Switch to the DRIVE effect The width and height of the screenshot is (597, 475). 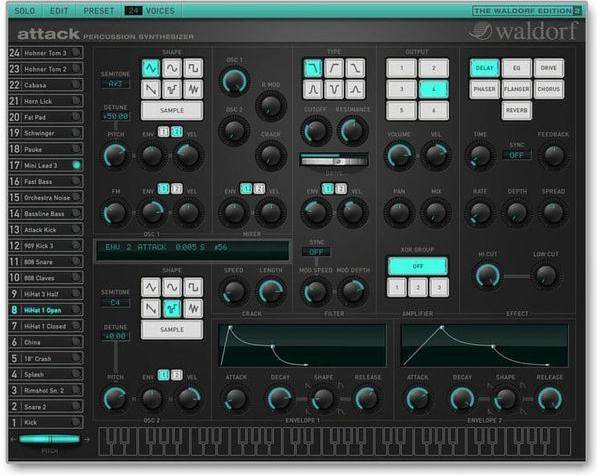click(x=549, y=68)
